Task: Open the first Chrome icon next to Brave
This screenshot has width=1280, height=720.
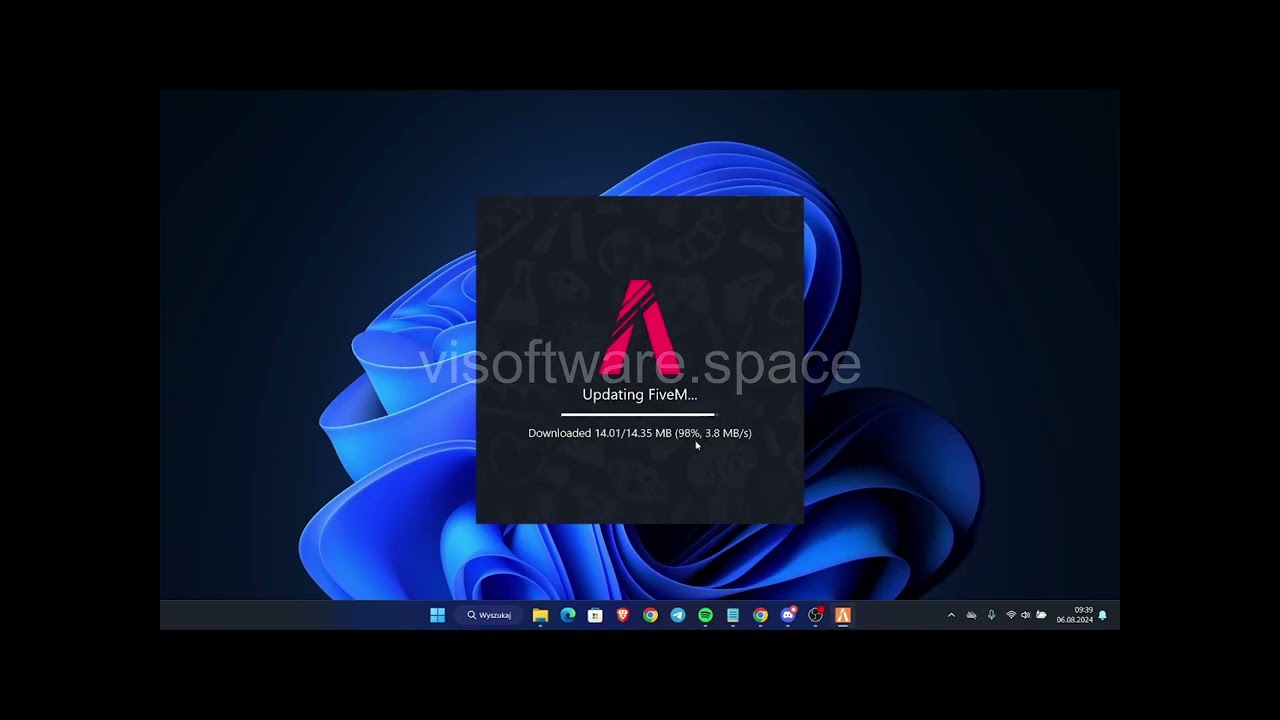Action: tap(650, 615)
